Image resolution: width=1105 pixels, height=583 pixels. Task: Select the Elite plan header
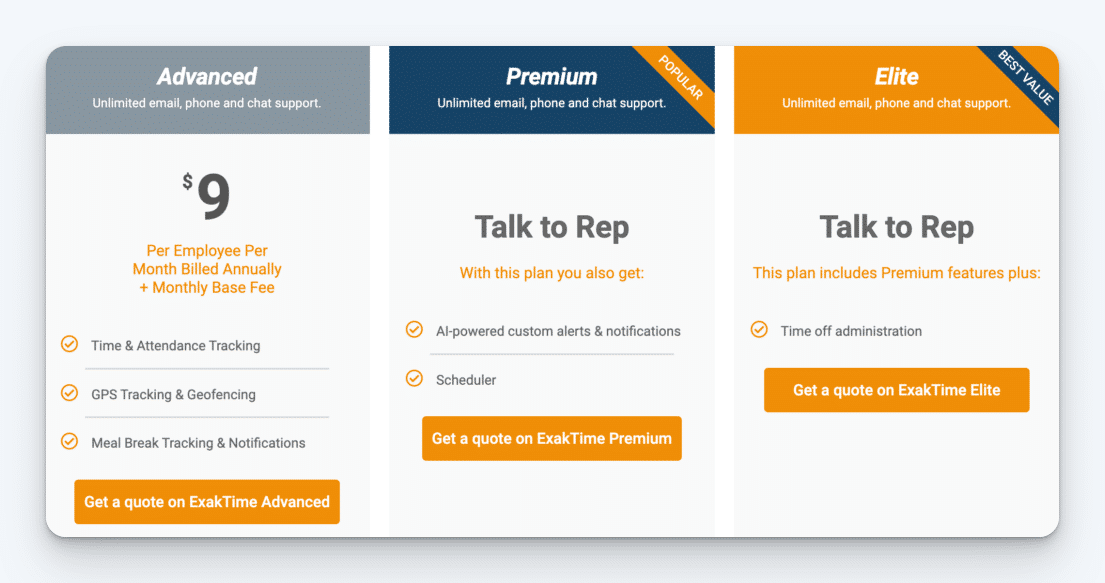point(896,76)
